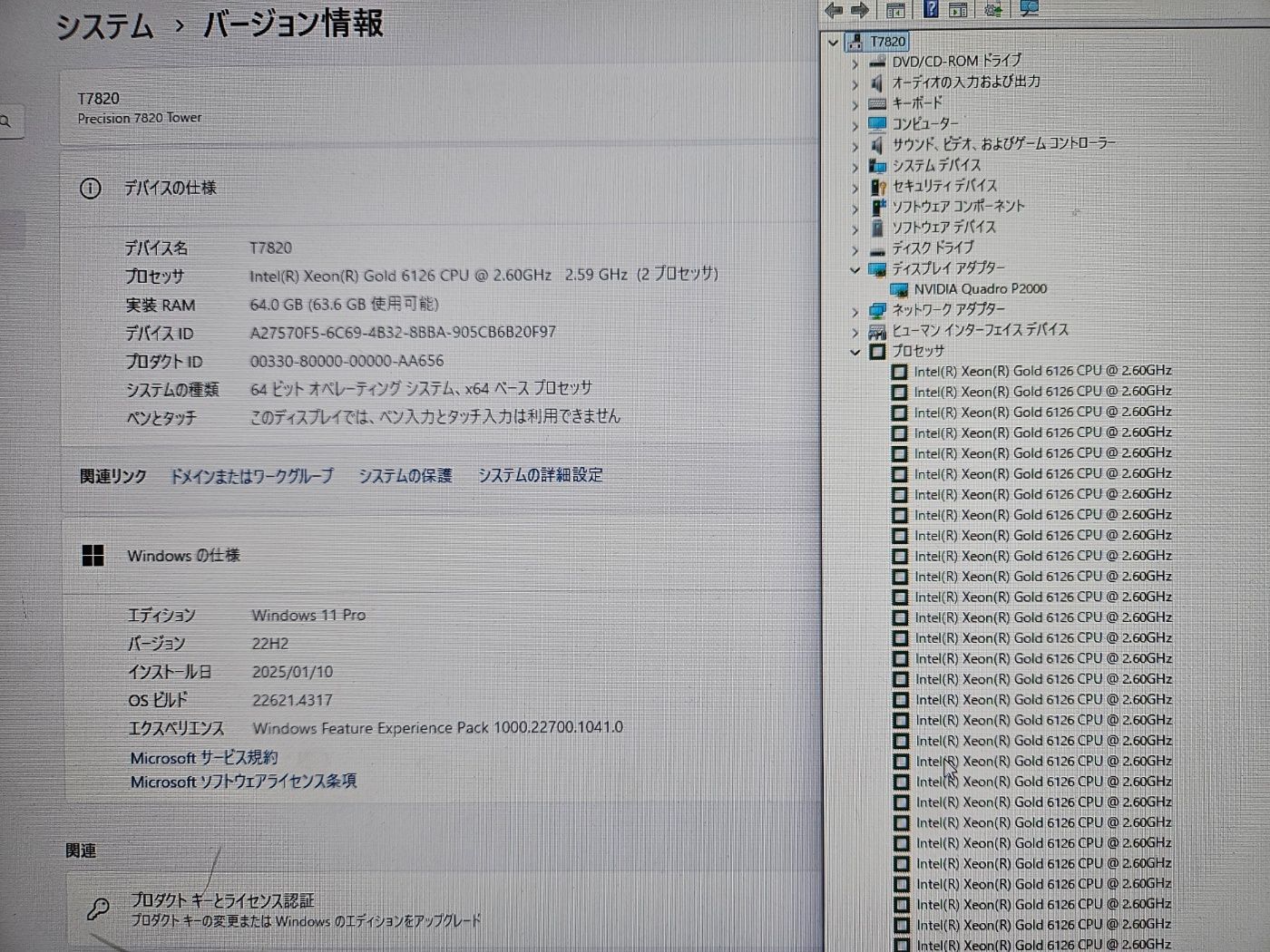Click the Windows の仕様 section header

(x=183, y=556)
